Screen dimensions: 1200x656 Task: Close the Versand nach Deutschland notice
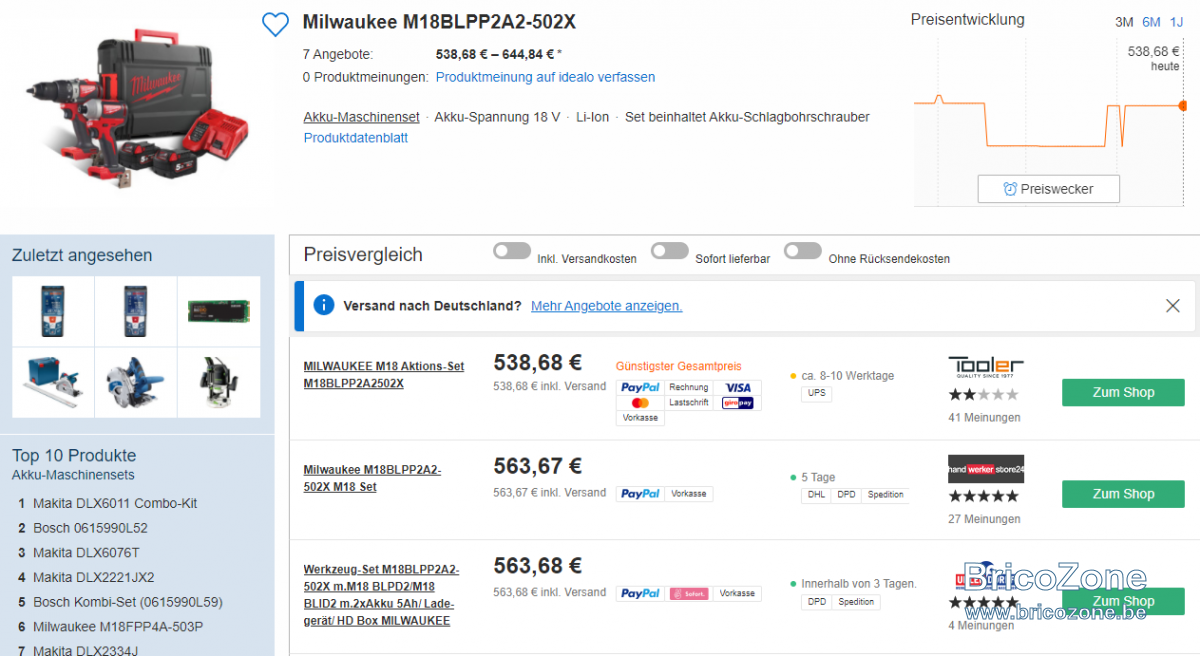(x=1173, y=306)
